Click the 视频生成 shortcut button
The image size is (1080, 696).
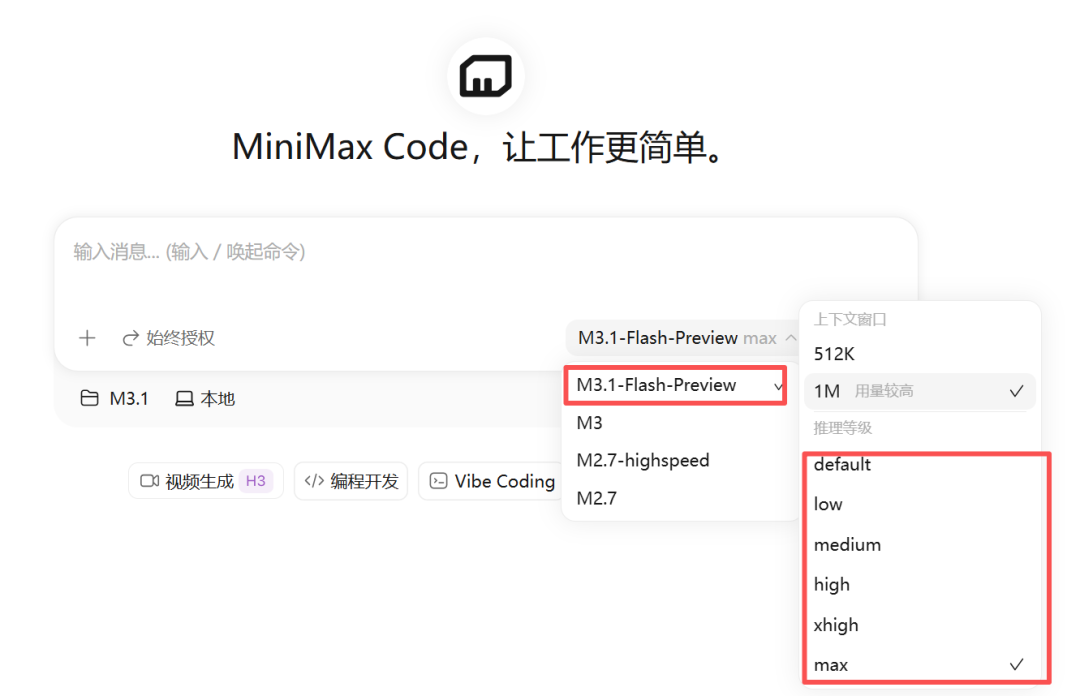tap(205, 481)
